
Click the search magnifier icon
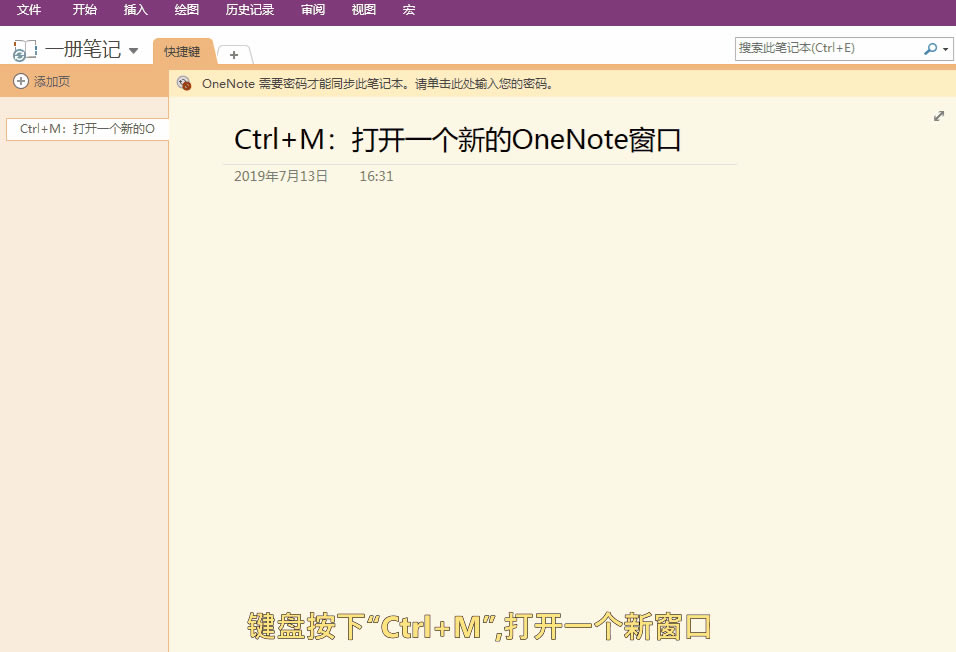pyautogui.click(x=928, y=48)
